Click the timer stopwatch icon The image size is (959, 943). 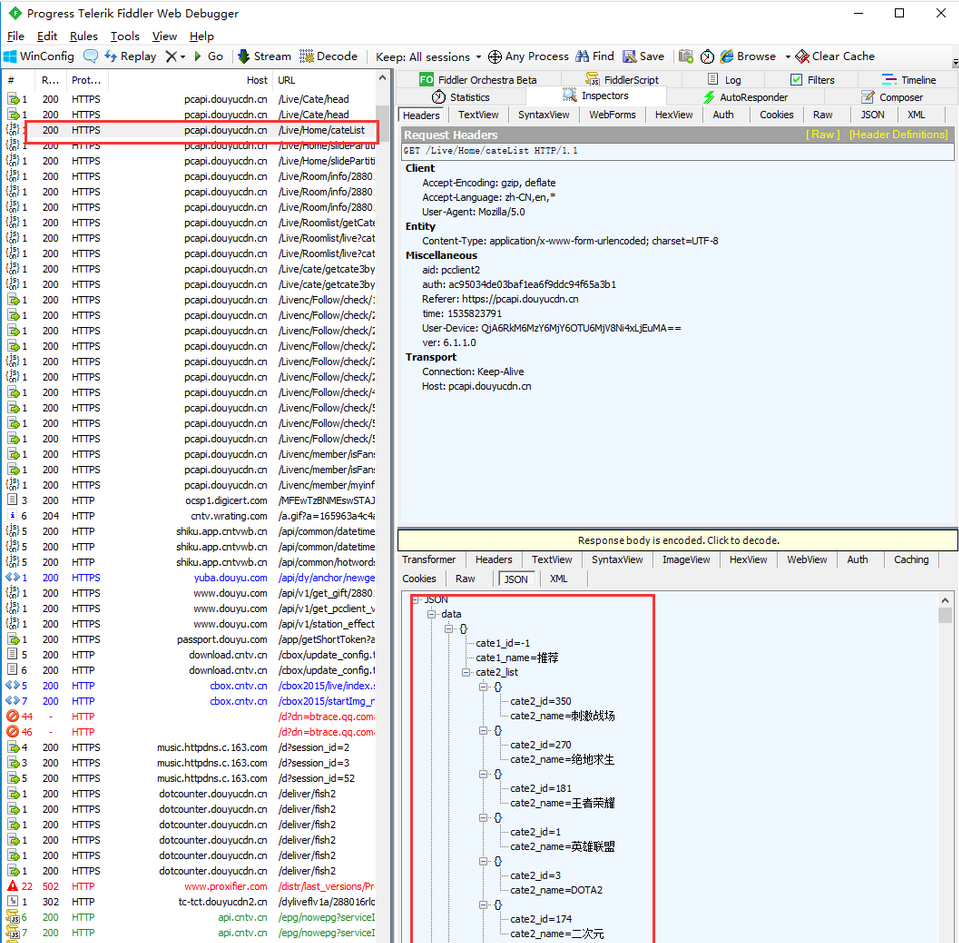click(x=707, y=56)
